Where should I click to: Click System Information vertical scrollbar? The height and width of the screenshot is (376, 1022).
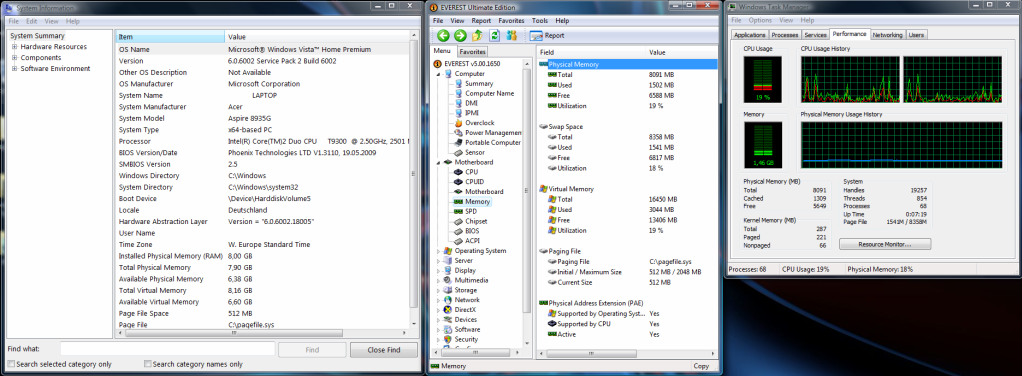[x=413, y=173]
